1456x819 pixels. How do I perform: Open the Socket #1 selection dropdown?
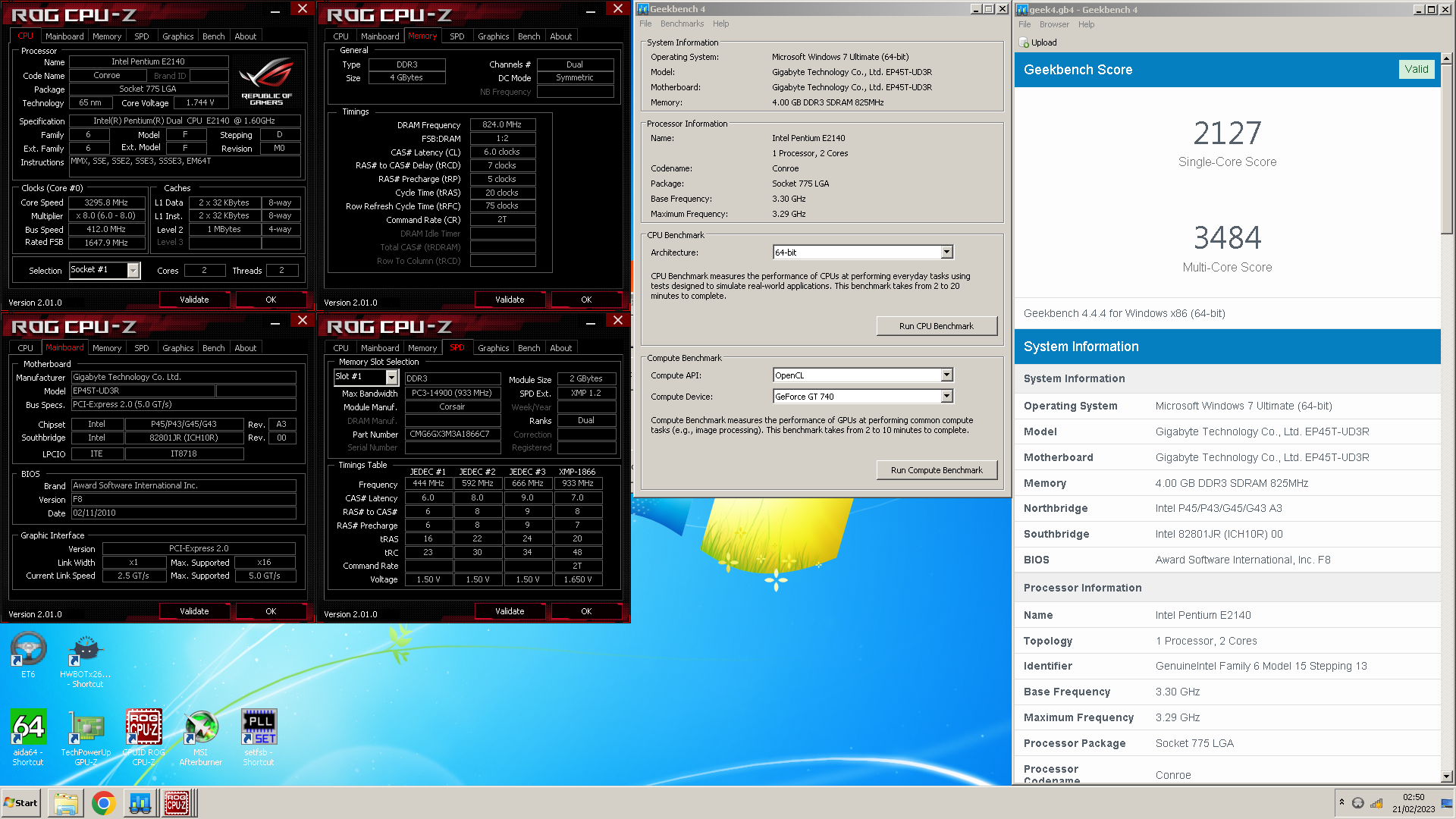coord(133,270)
